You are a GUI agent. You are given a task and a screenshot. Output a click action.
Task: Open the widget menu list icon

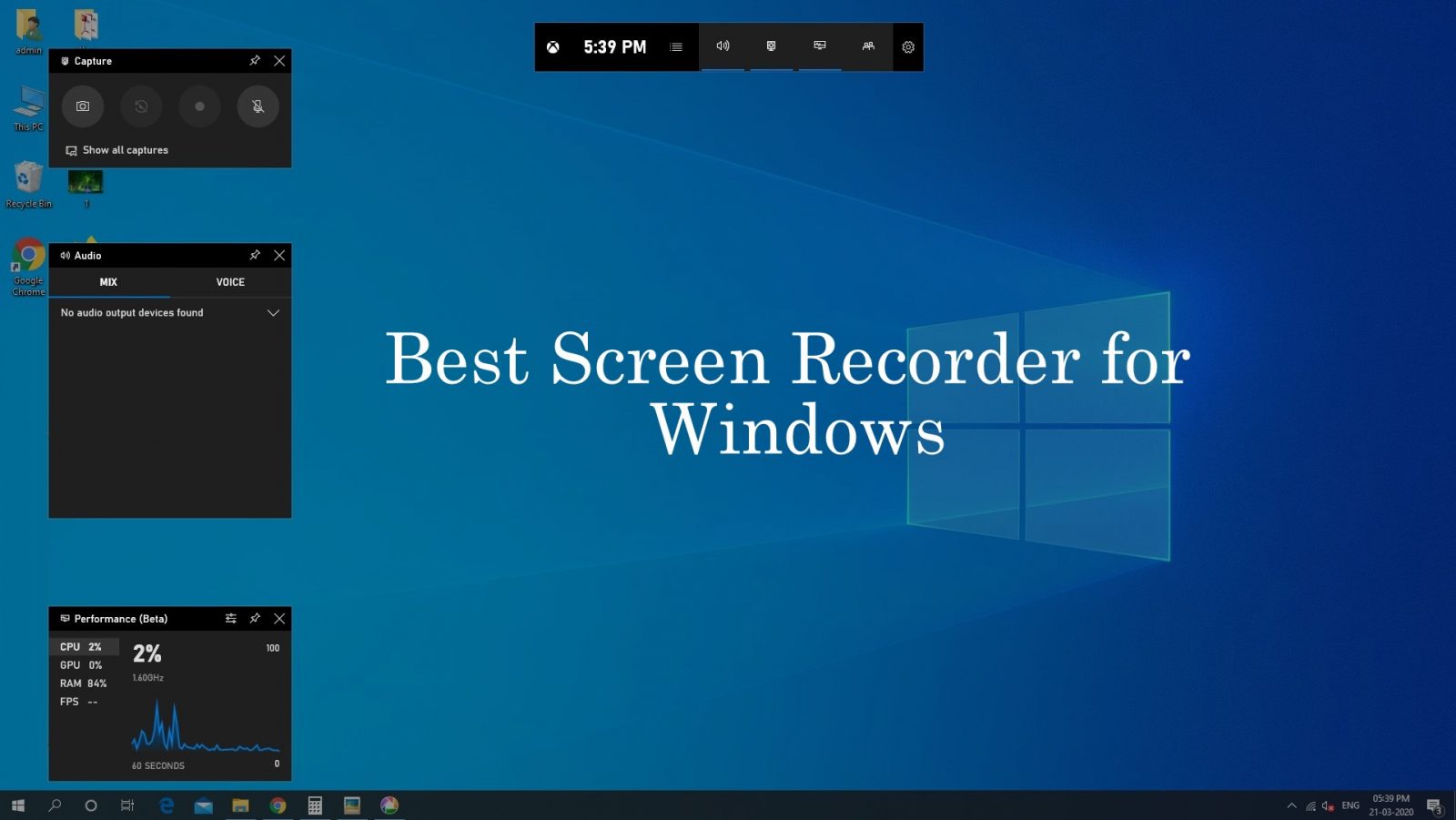[x=676, y=47]
